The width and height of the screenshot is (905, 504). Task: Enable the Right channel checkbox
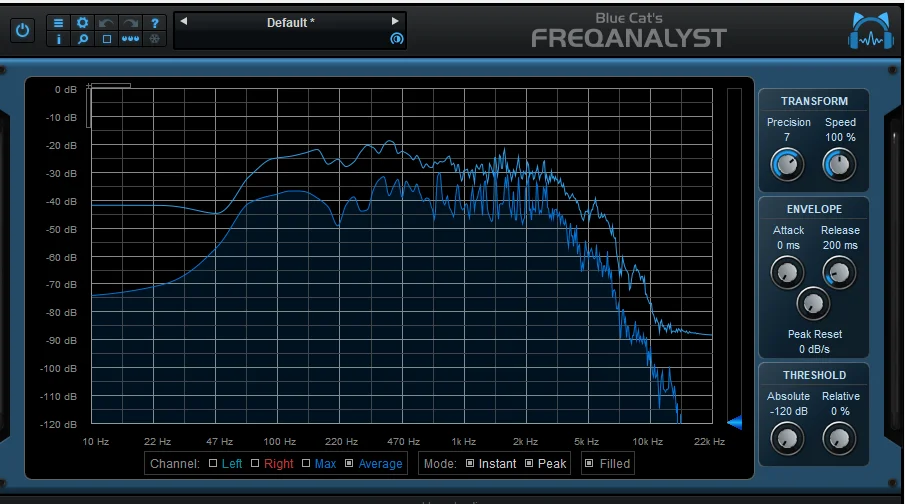pyautogui.click(x=256, y=464)
